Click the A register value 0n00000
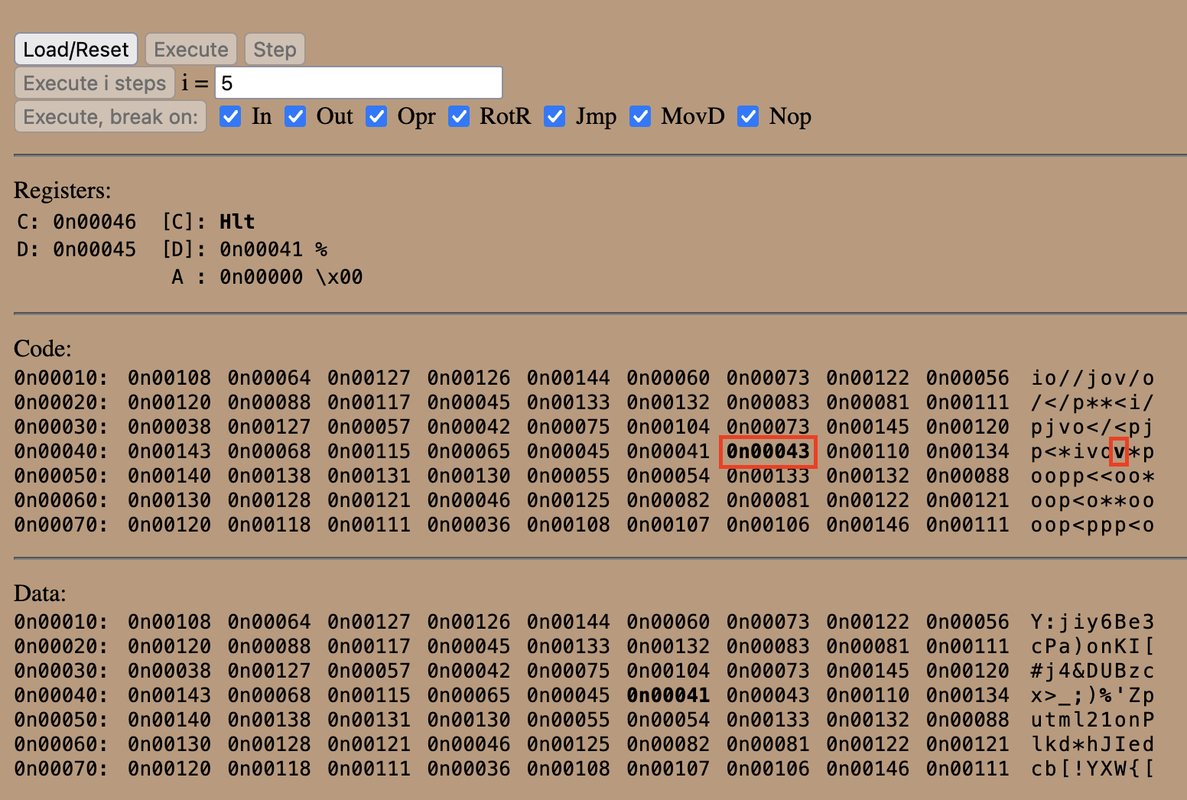 (261, 277)
